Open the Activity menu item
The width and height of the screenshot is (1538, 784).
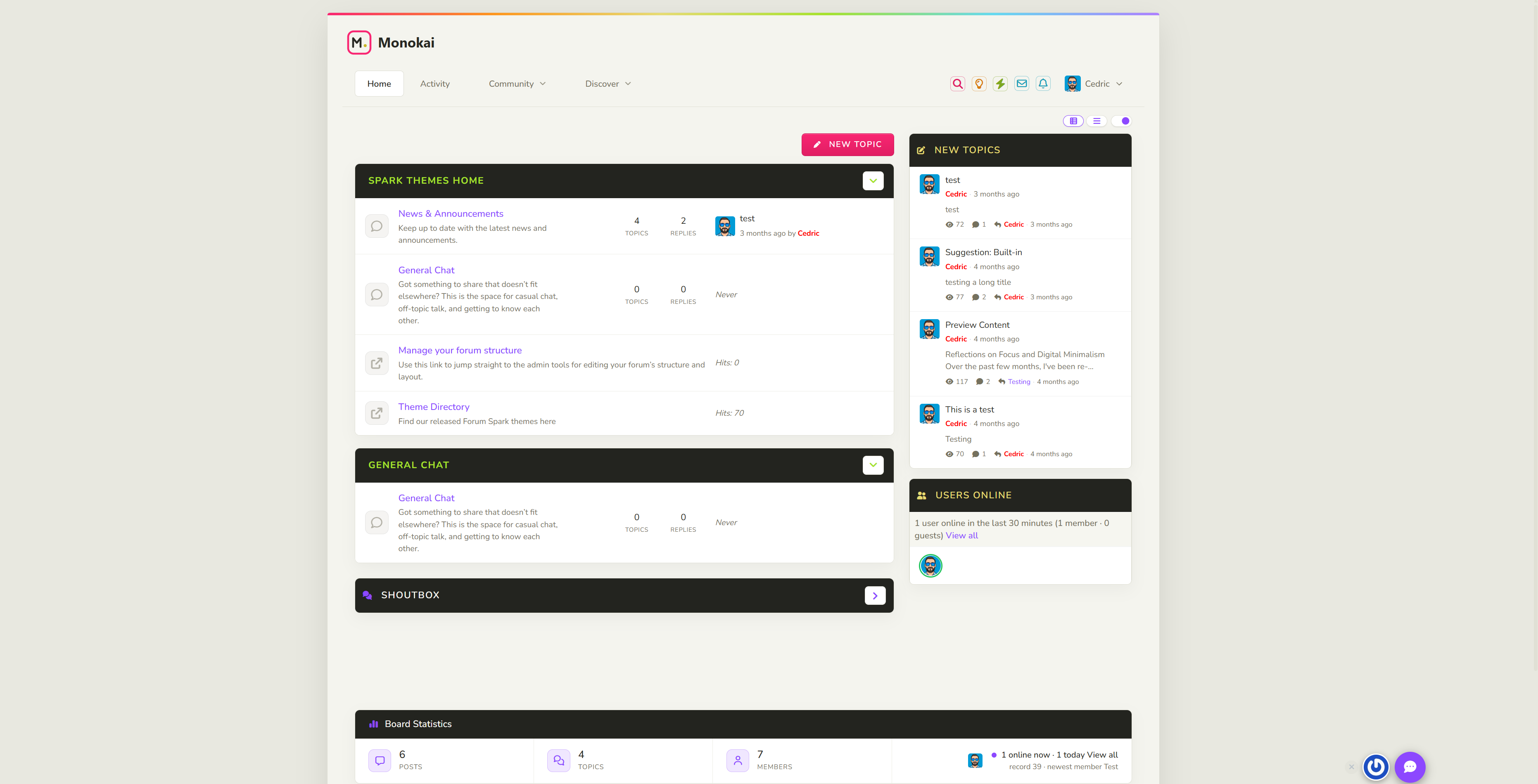click(434, 84)
